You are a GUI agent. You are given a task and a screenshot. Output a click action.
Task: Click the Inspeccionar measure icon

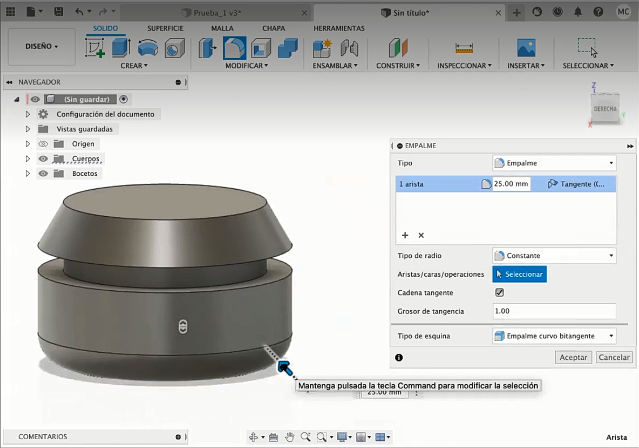[463, 47]
